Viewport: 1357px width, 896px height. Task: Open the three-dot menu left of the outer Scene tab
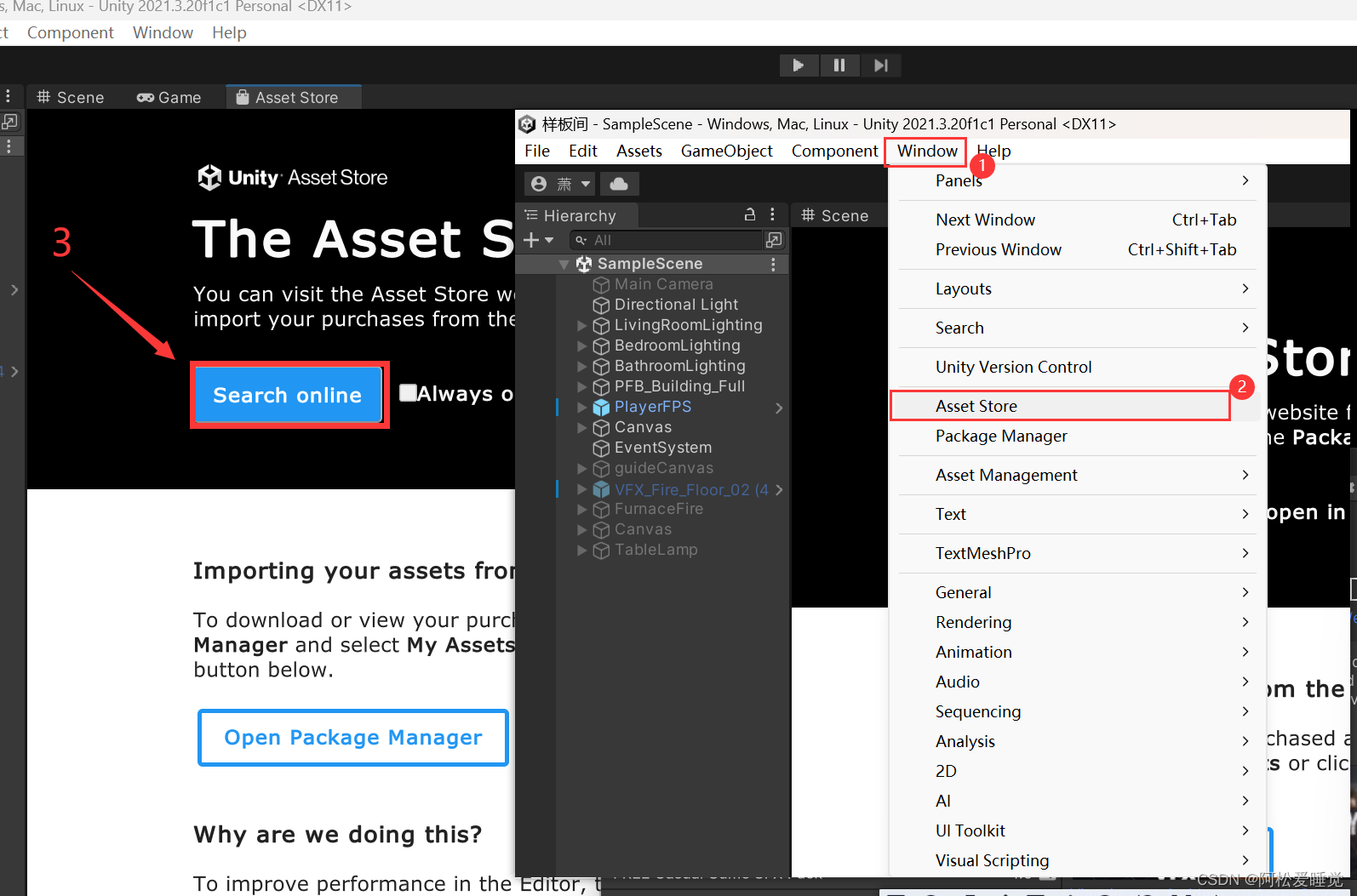click(x=9, y=96)
